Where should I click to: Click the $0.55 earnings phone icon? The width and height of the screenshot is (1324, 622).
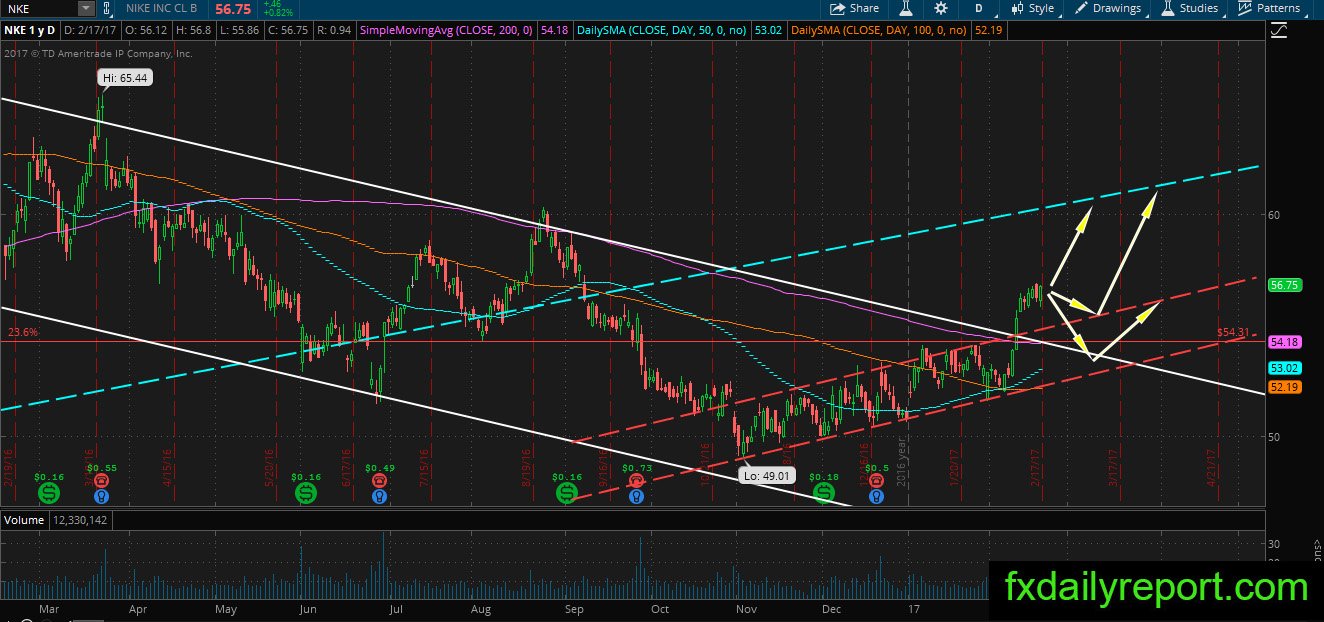101,480
